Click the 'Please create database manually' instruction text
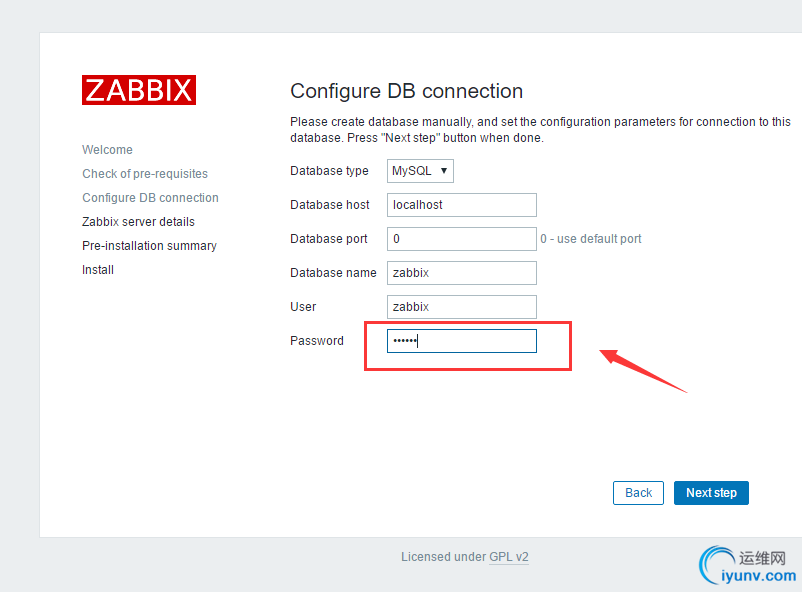The height and width of the screenshot is (592, 802). click(540, 130)
